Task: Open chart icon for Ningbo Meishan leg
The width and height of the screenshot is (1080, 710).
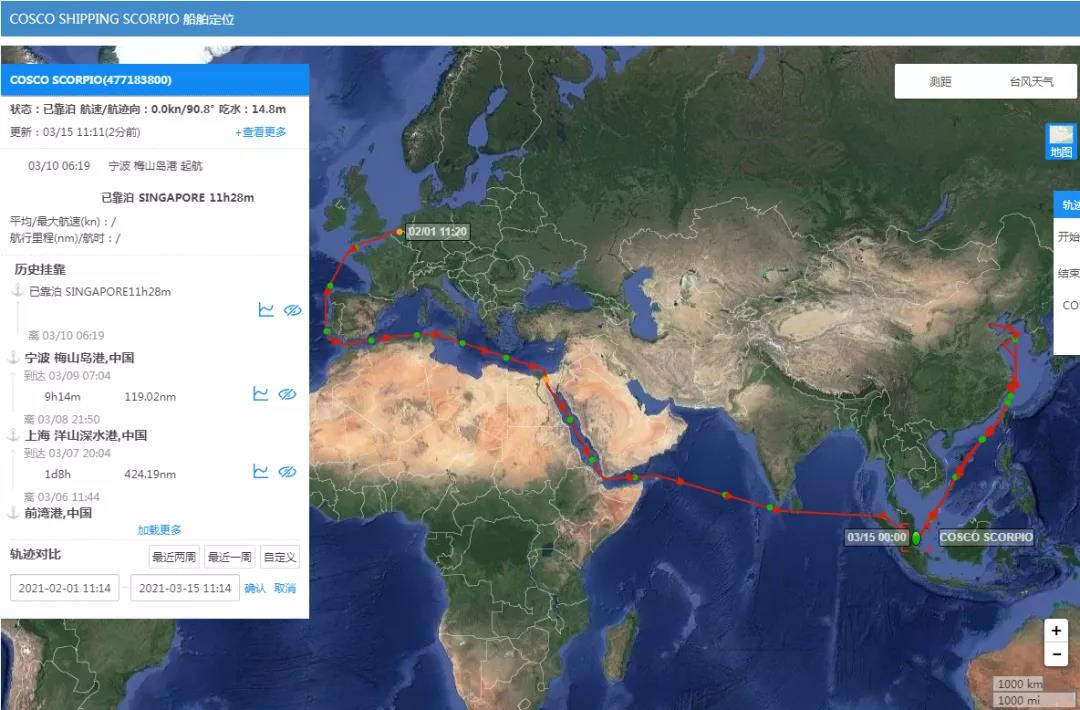Action: click(260, 395)
